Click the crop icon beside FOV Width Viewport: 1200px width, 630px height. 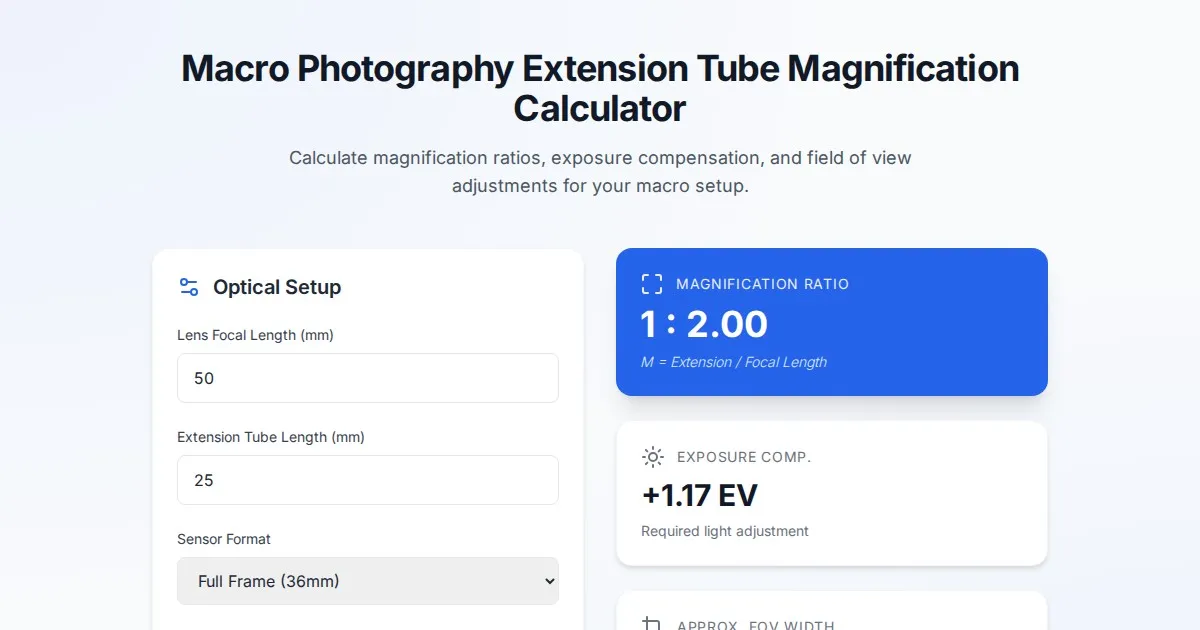pos(652,624)
